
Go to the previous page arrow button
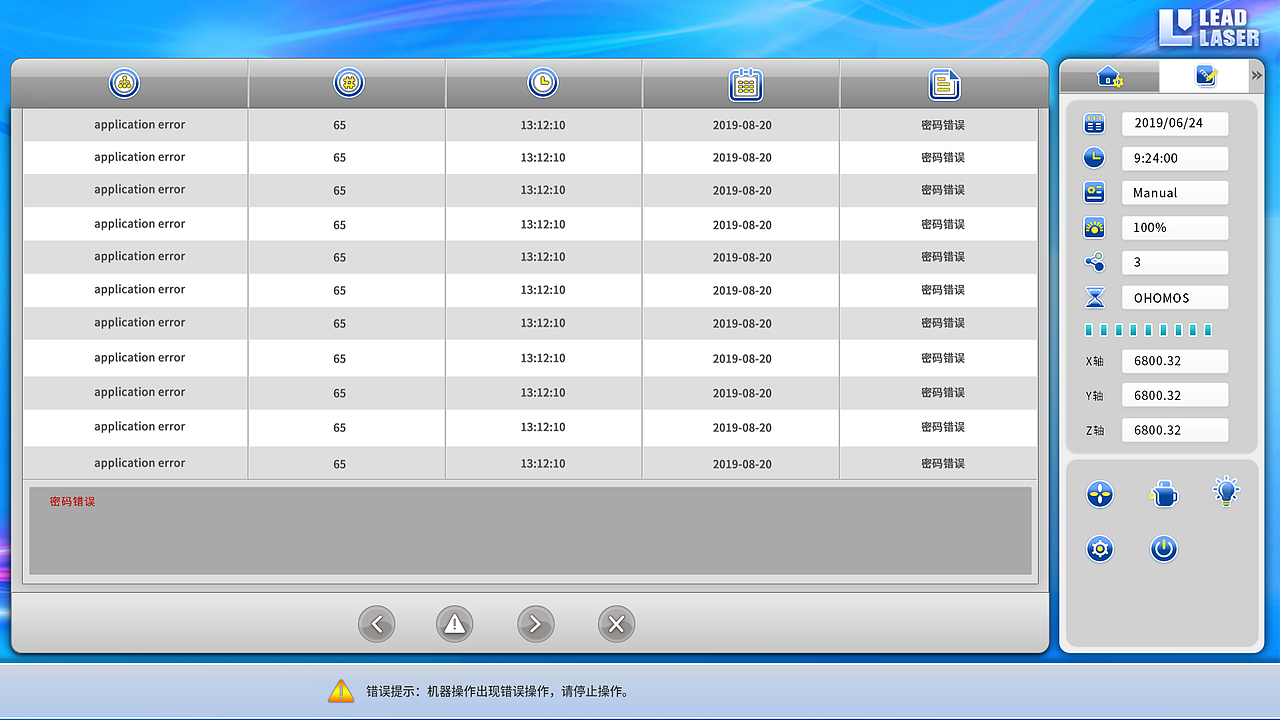point(377,624)
